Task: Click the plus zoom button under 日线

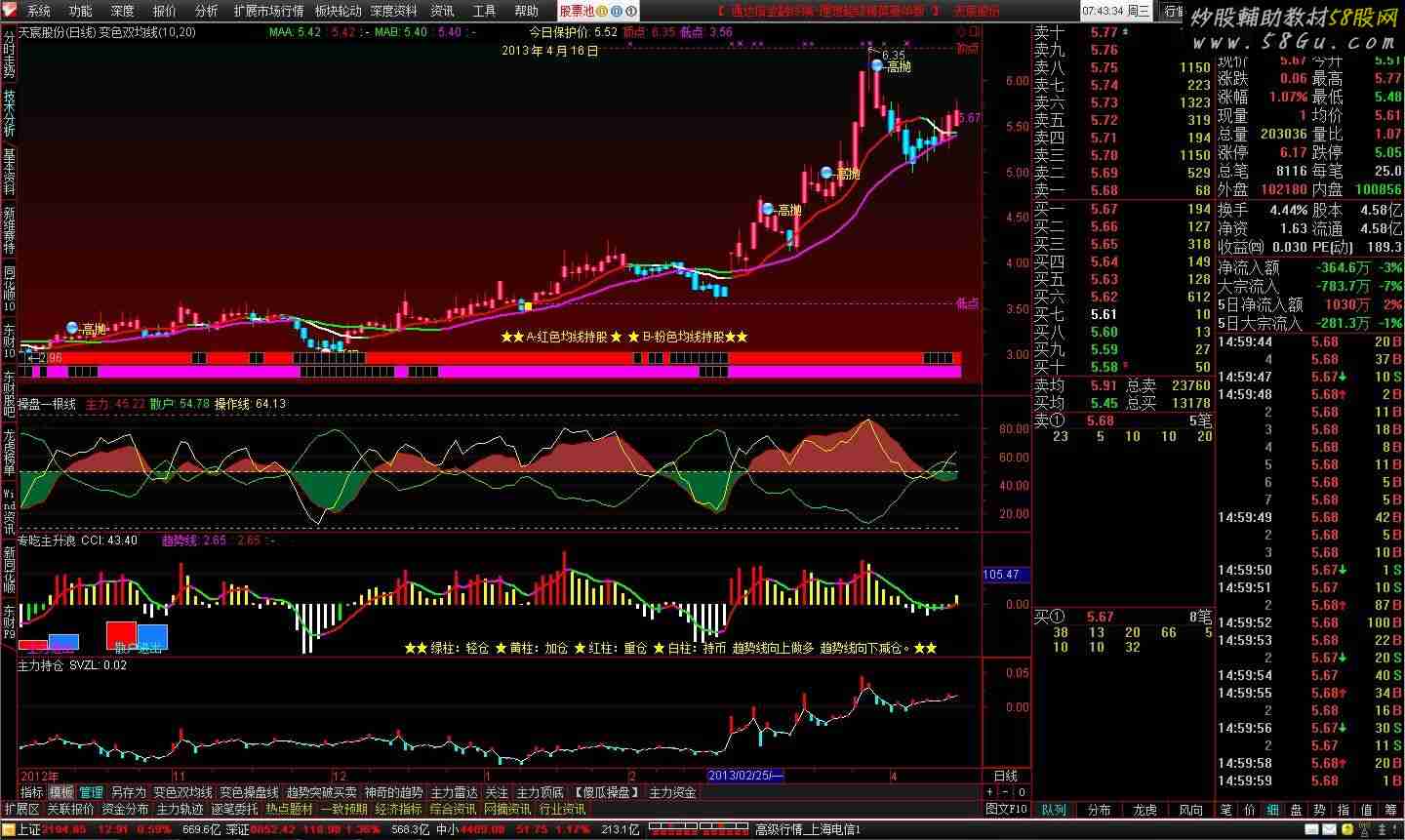Action: 988,792
